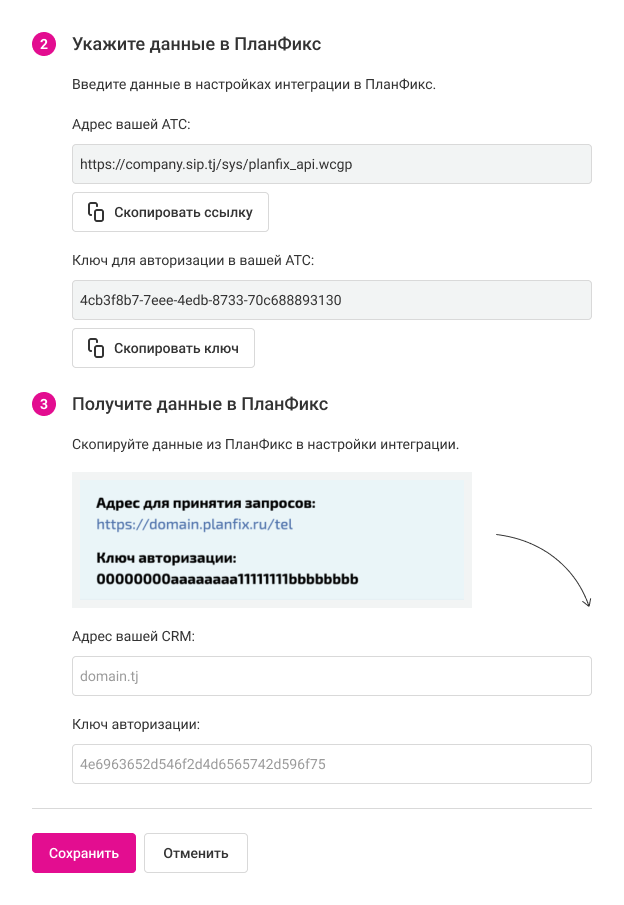Click the copy icon beside "Скопировать ключ"

96,348
